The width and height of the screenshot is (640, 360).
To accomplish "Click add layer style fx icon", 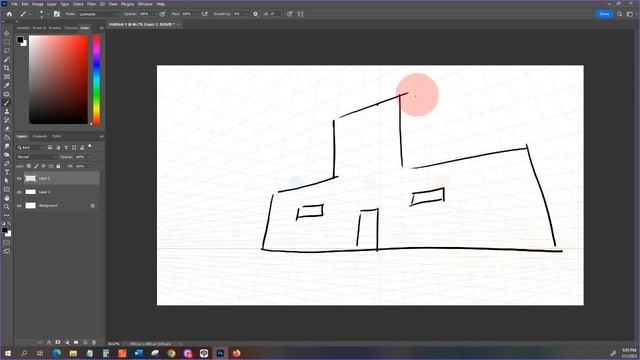I will (49, 342).
